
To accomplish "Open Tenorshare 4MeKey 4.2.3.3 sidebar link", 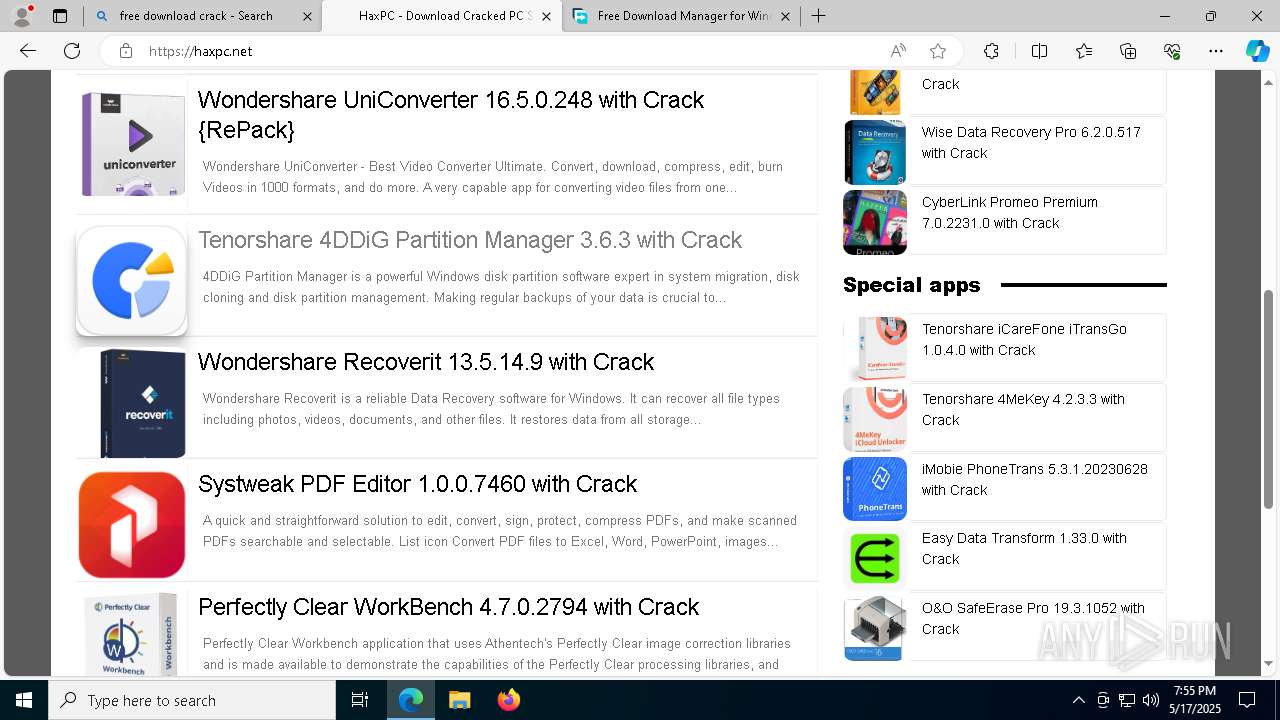I will click(x=1023, y=410).
